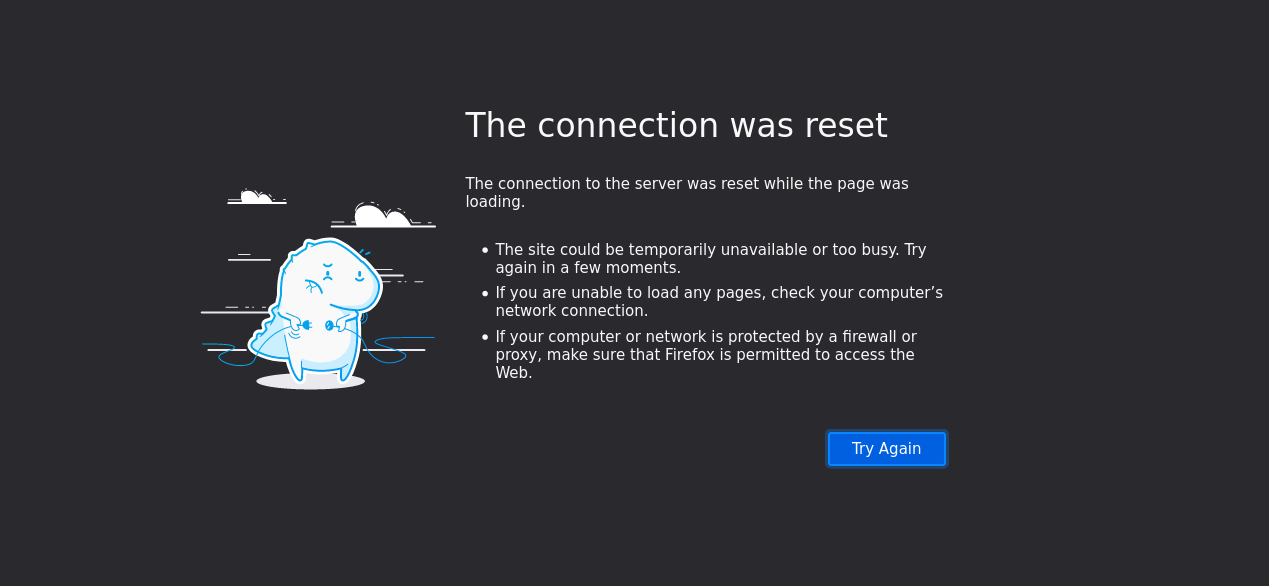Click the Try Again button

pos(886,449)
